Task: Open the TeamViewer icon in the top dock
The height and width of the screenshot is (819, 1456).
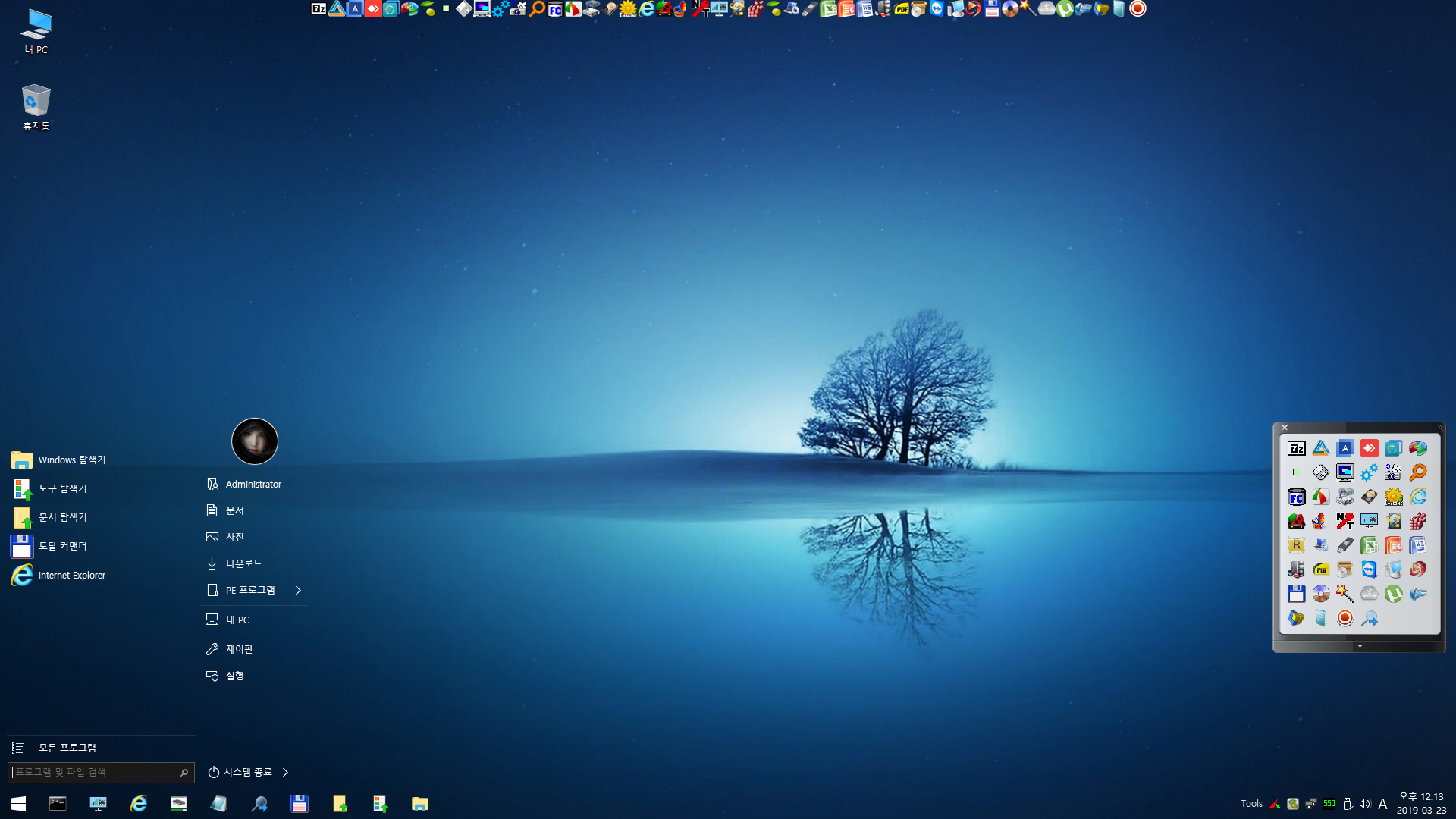Action: [x=937, y=8]
